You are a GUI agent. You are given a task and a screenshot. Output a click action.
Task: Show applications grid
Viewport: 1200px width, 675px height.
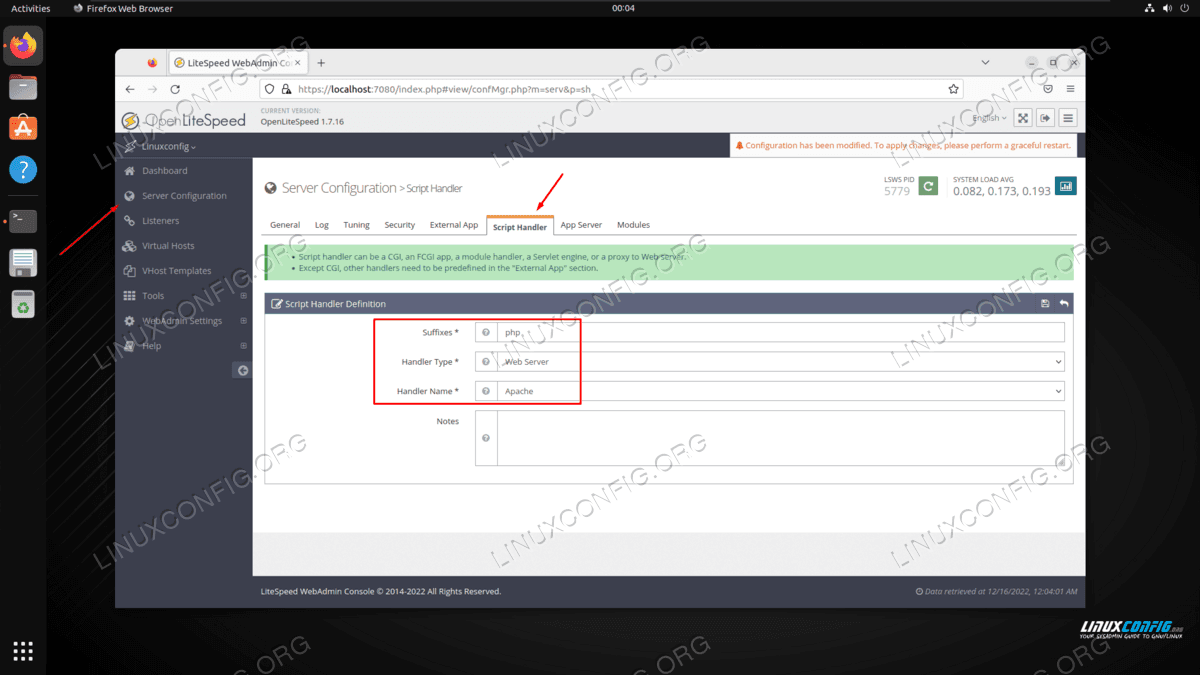click(23, 651)
